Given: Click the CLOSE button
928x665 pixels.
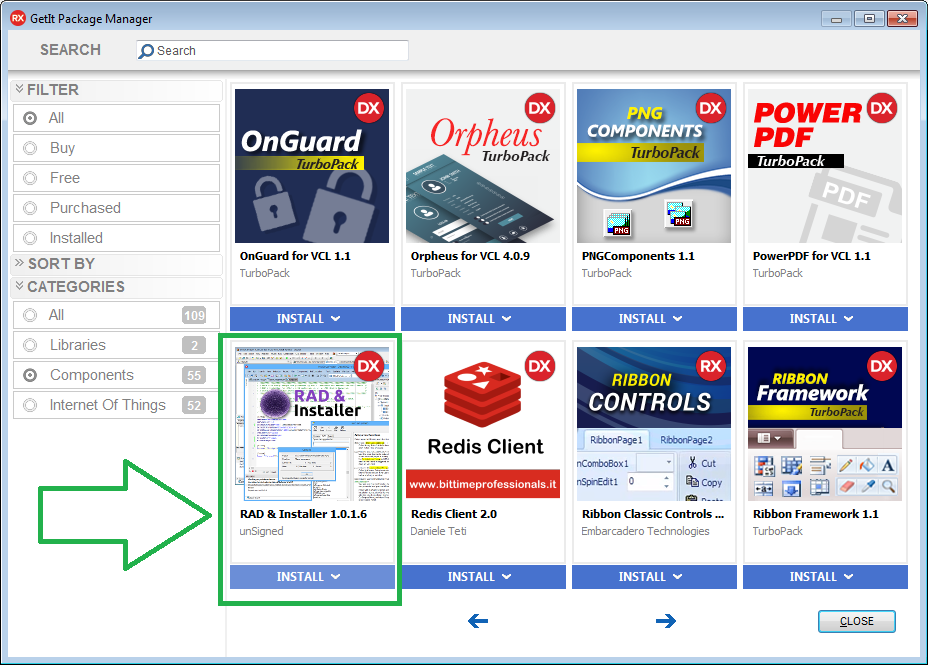Looking at the screenshot, I should tap(856, 621).
